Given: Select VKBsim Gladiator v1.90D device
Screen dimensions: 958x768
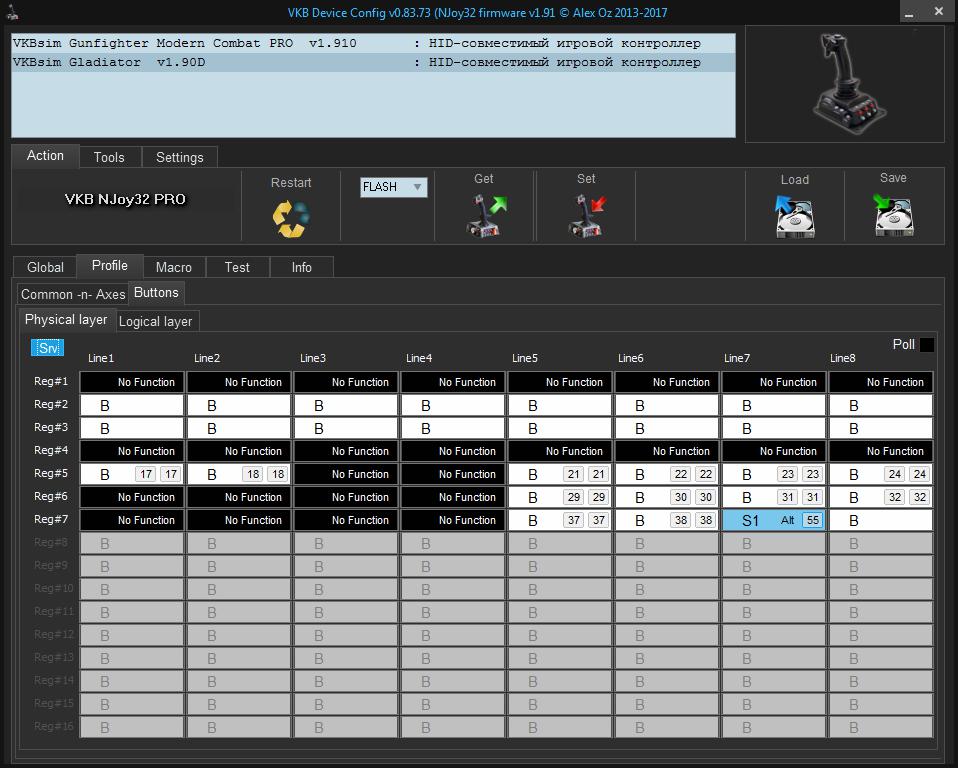Looking at the screenshot, I should [x=373, y=62].
